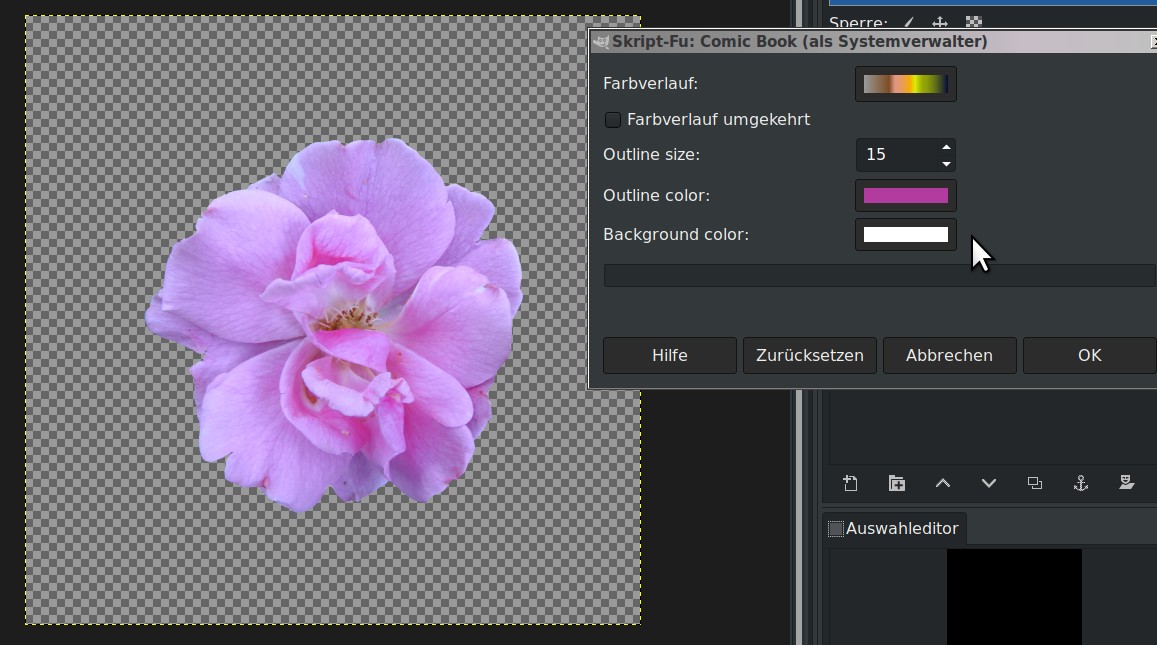
Task: Click the Abbrechen button
Action: 949,355
